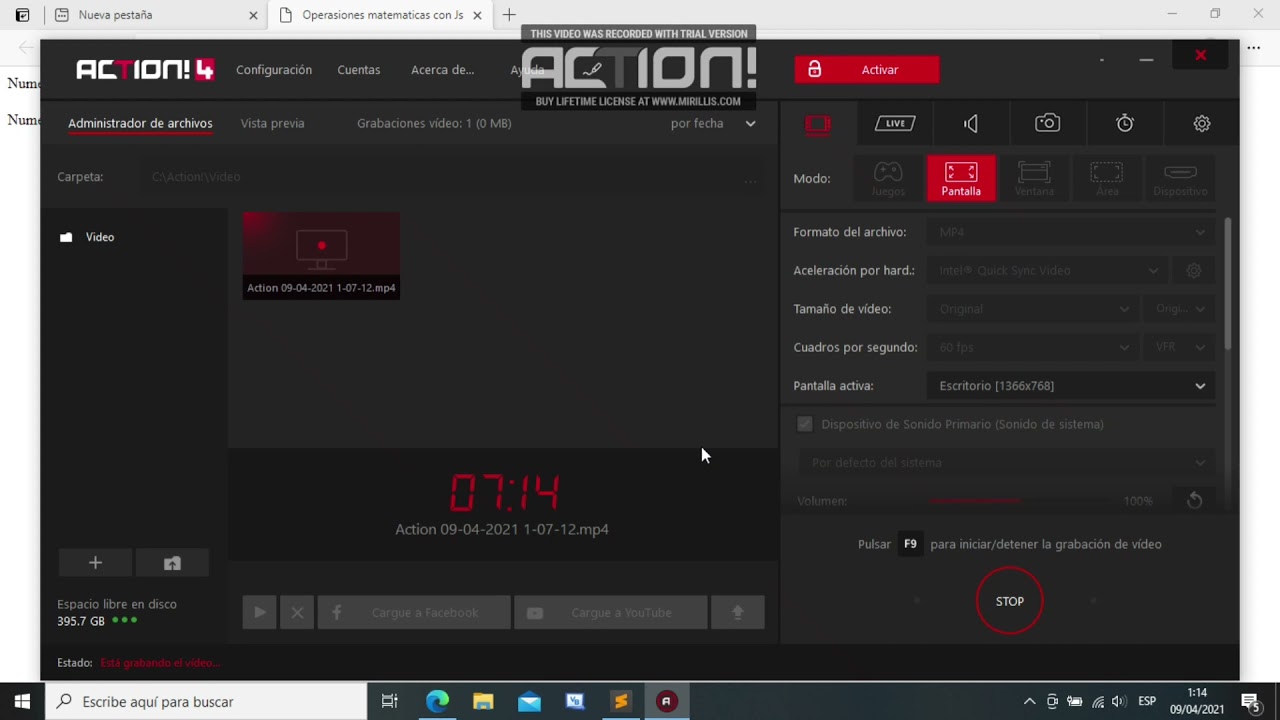
Task: Stop recording with the STOP button
Action: (1010, 601)
